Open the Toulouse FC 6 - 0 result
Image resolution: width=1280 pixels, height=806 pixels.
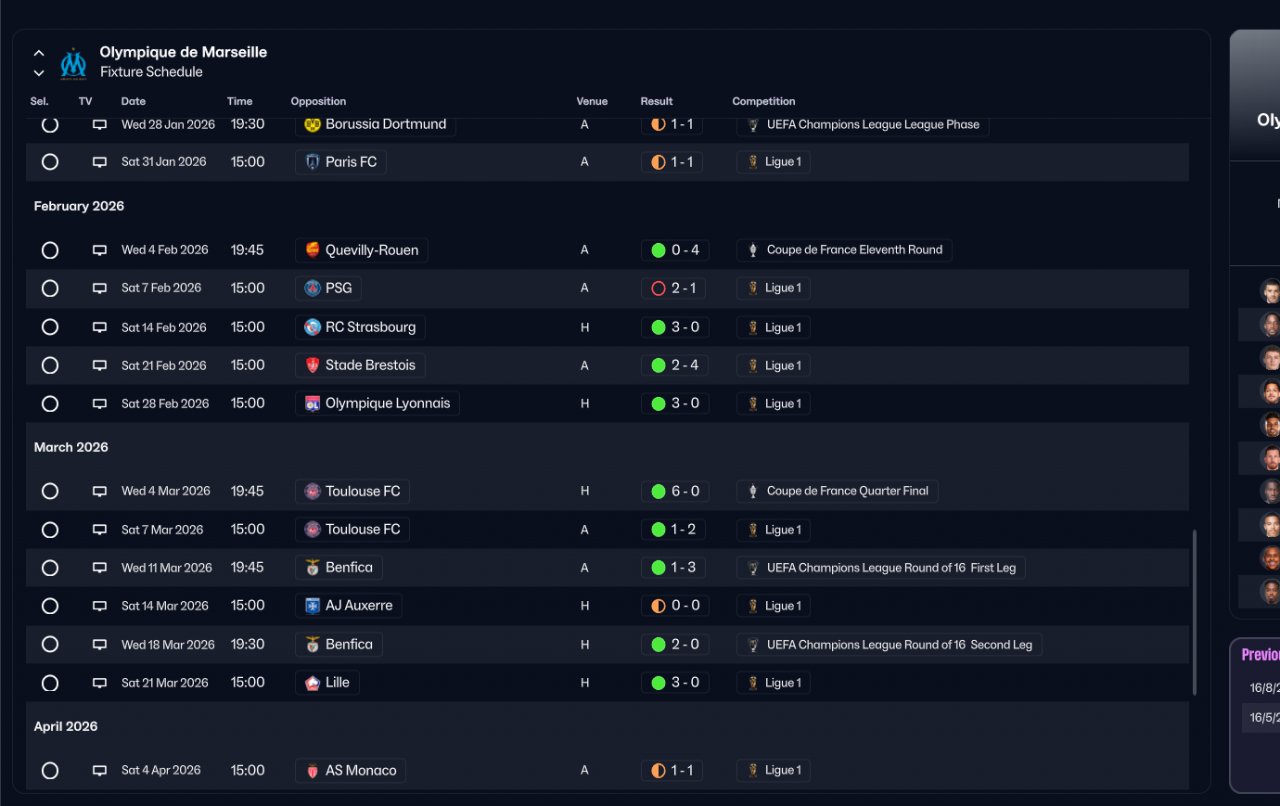(675, 491)
